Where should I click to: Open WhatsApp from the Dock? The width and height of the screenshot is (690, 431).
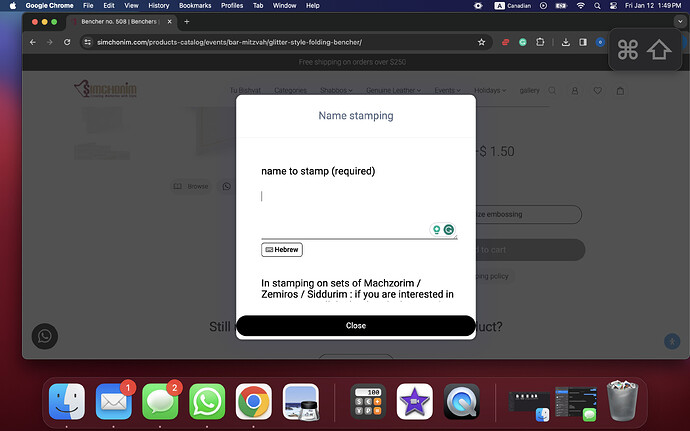[x=207, y=402]
